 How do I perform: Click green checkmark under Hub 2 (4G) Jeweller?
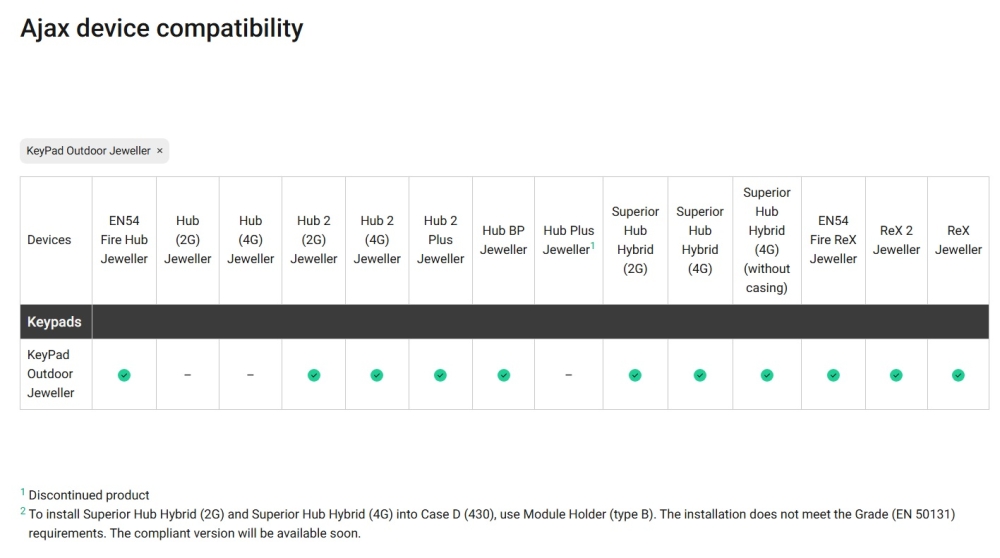pyautogui.click(x=377, y=375)
